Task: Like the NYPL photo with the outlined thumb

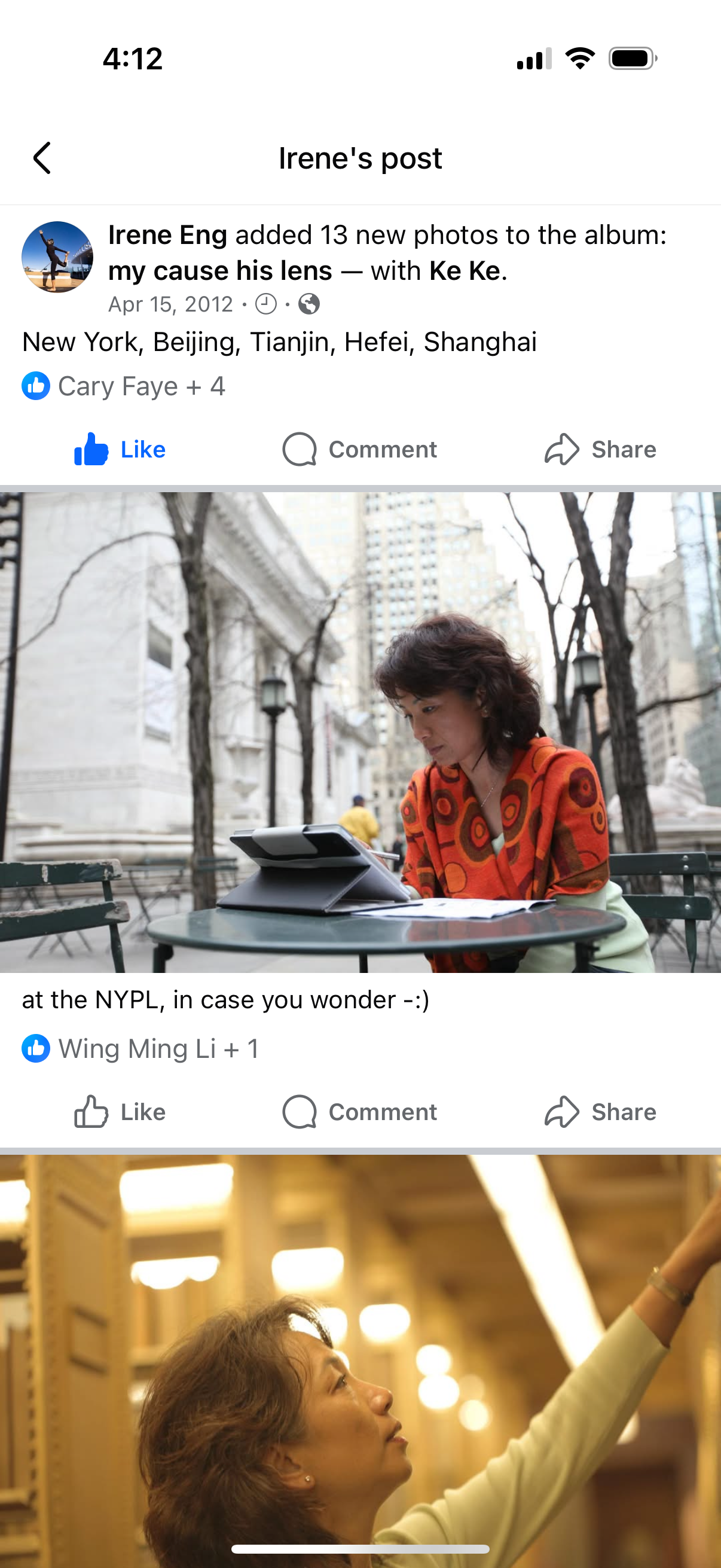Action: tap(91, 1112)
